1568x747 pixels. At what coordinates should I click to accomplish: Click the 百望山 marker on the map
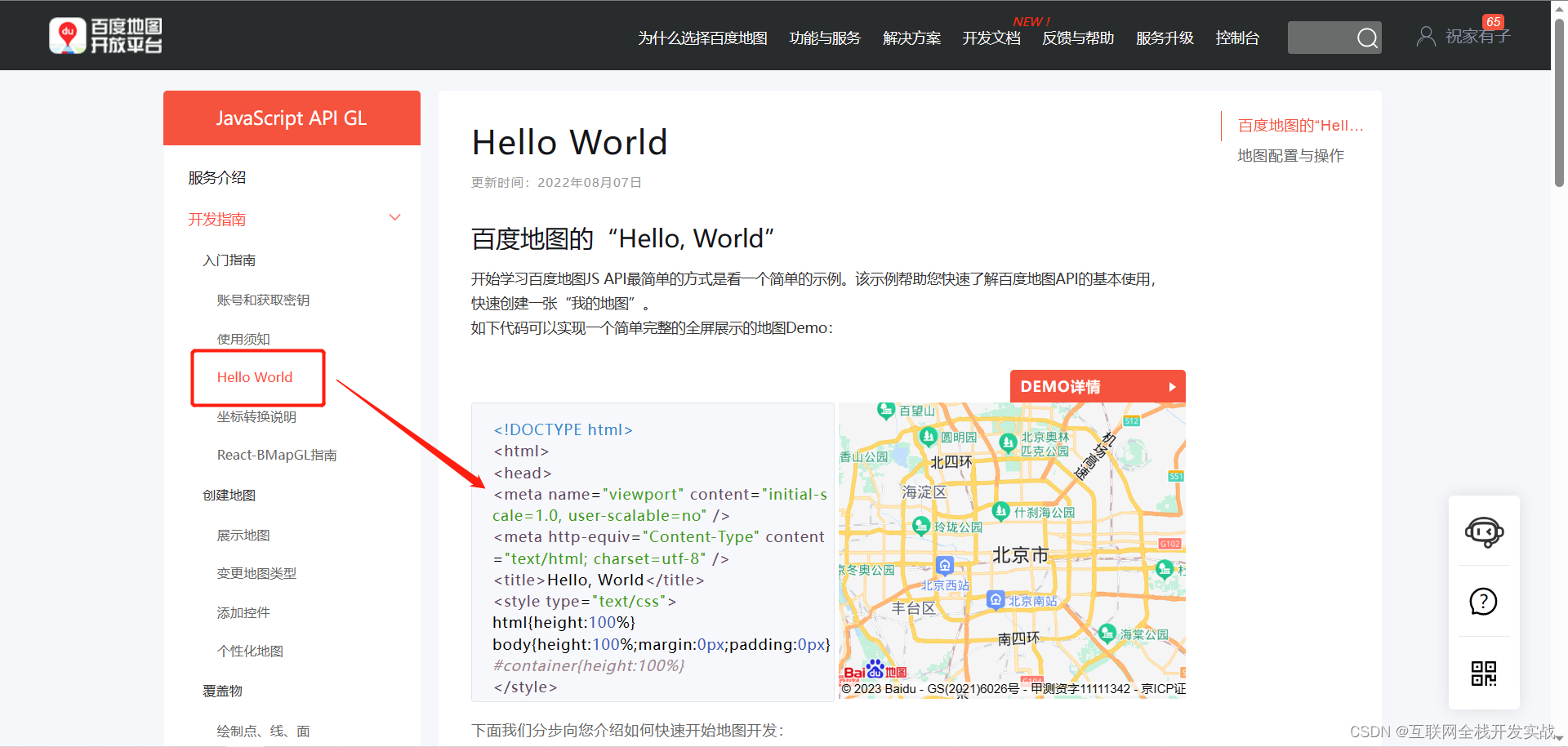click(x=886, y=410)
